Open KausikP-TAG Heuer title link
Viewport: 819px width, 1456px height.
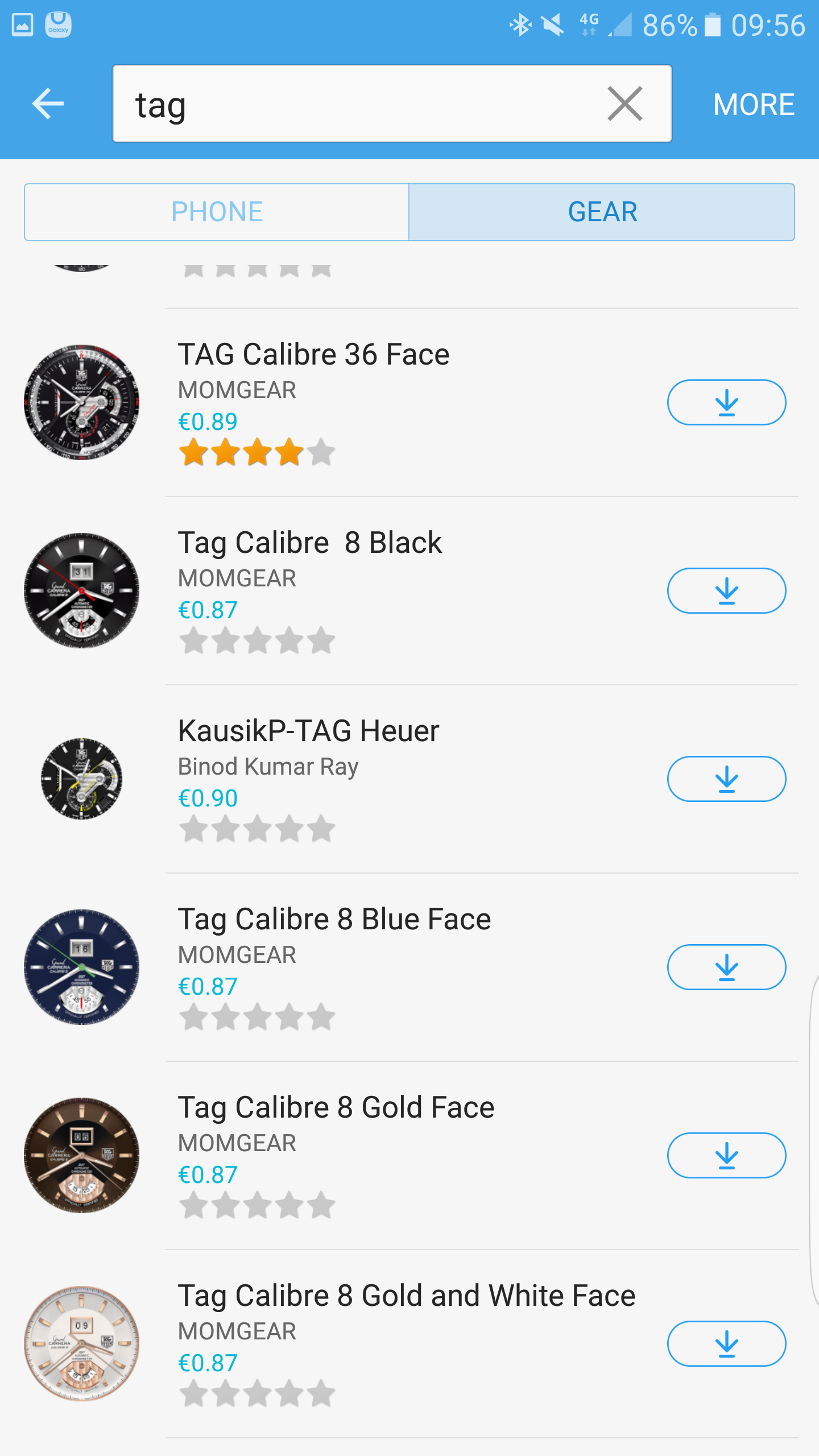coord(308,731)
